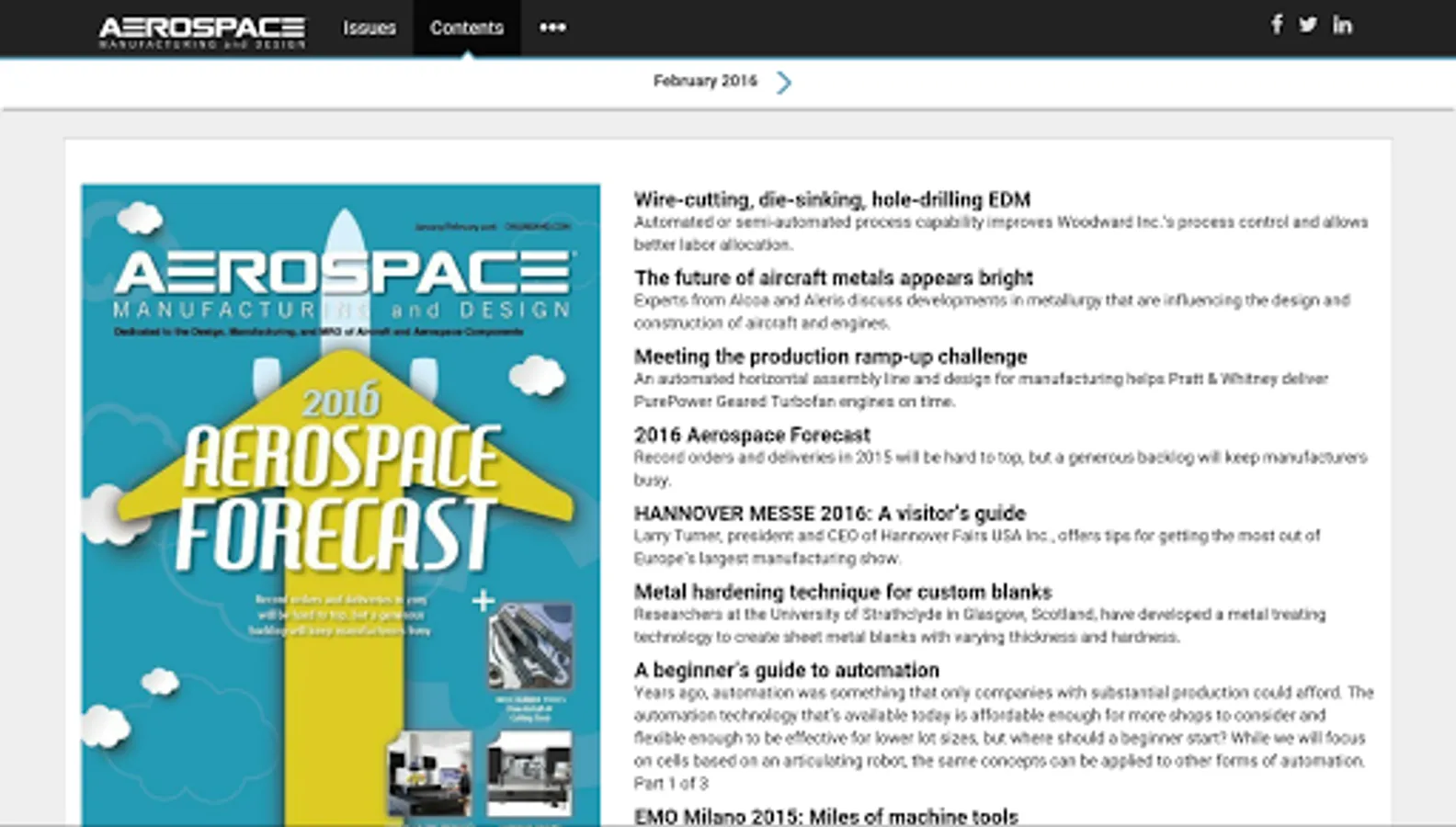The width and height of the screenshot is (1456, 827).
Task: Click the Aerospace Manufacturing and Design logo
Action: [x=202, y=31]
